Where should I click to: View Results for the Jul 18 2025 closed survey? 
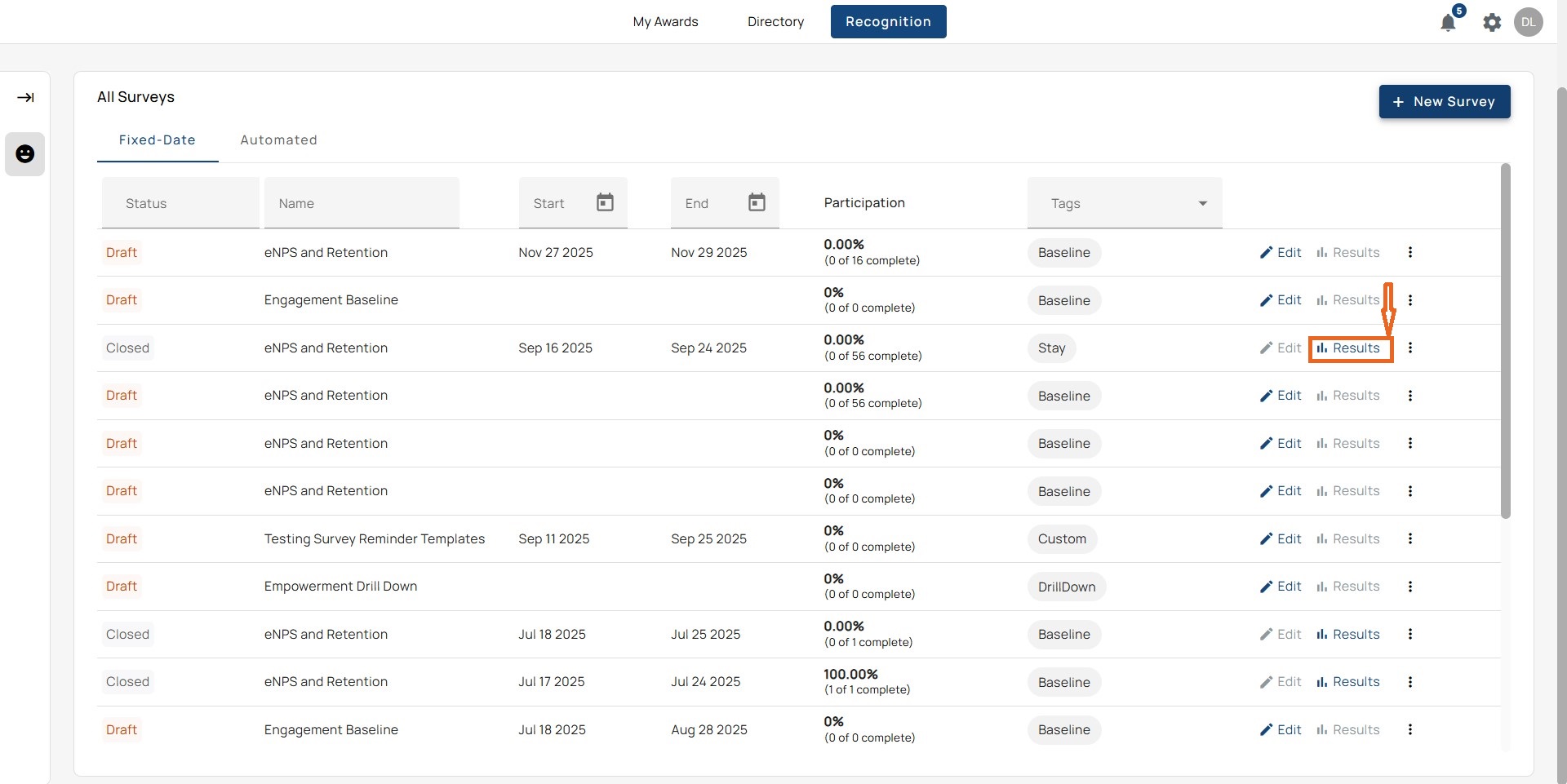(x=1348, y=634)
